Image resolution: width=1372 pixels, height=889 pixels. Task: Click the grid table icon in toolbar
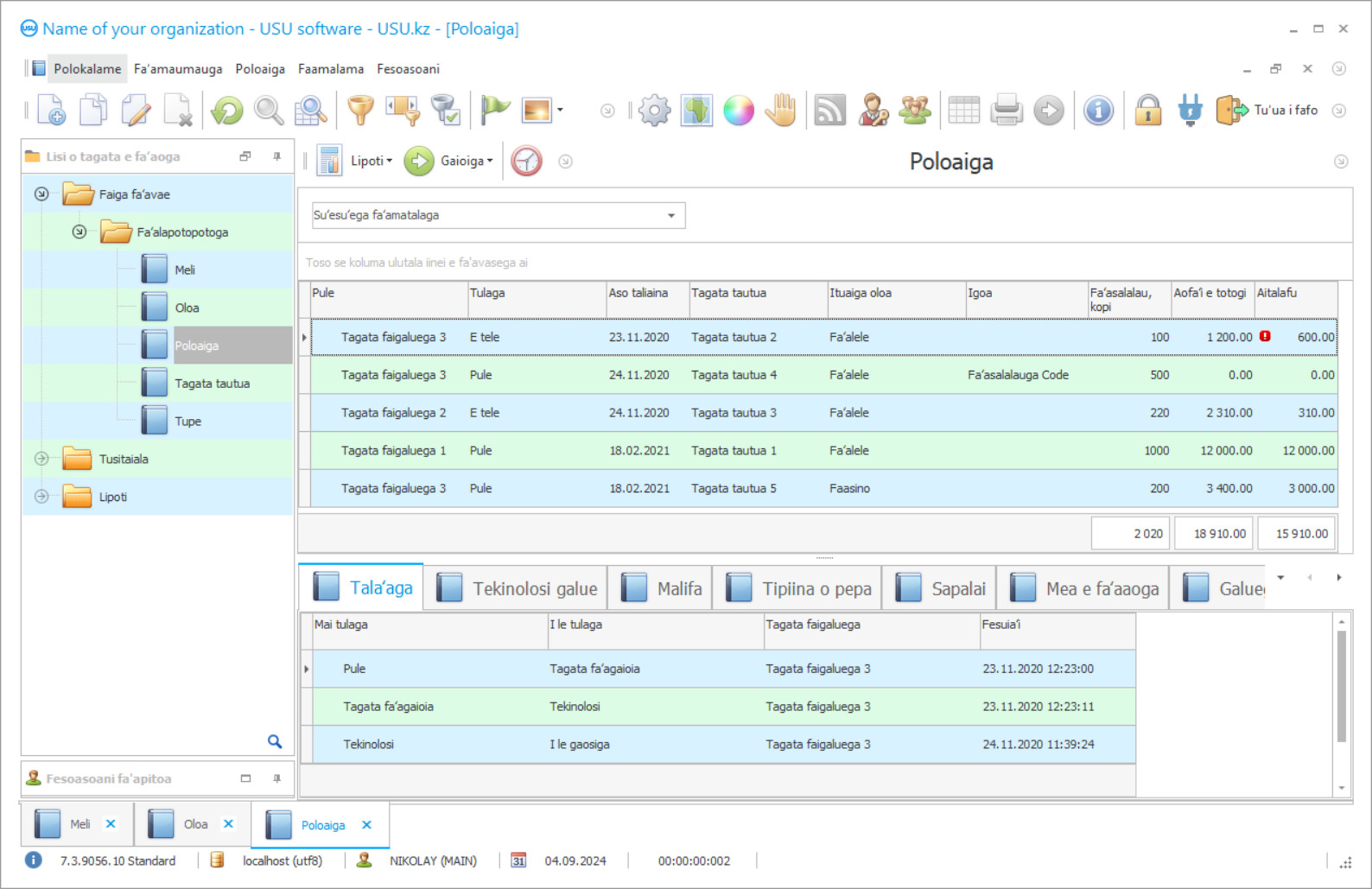coord(964,111)
